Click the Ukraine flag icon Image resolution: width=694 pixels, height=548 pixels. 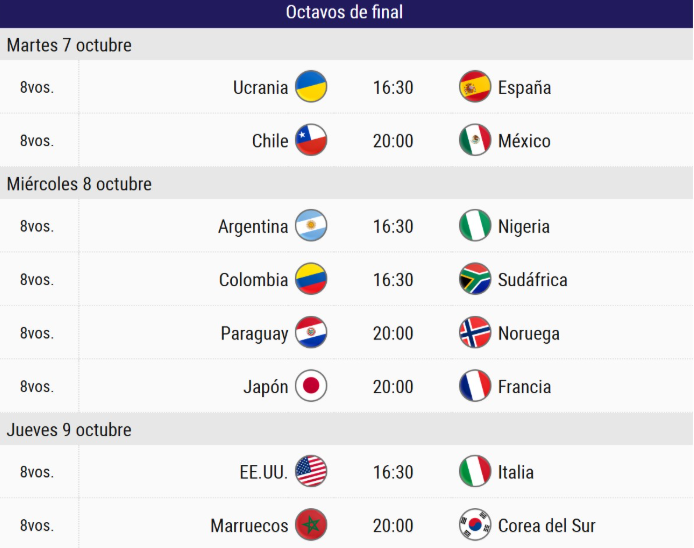pyautogui.click(x=311, y=87)
